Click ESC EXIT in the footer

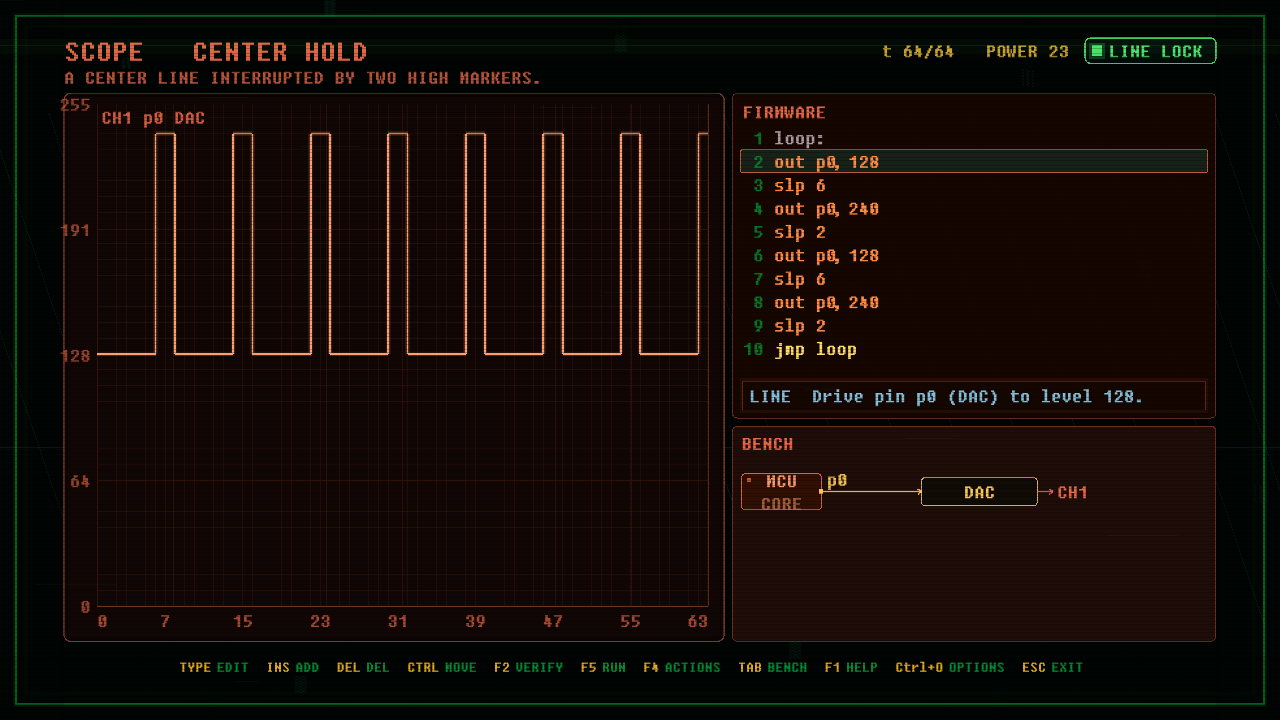coord(1053,667)
